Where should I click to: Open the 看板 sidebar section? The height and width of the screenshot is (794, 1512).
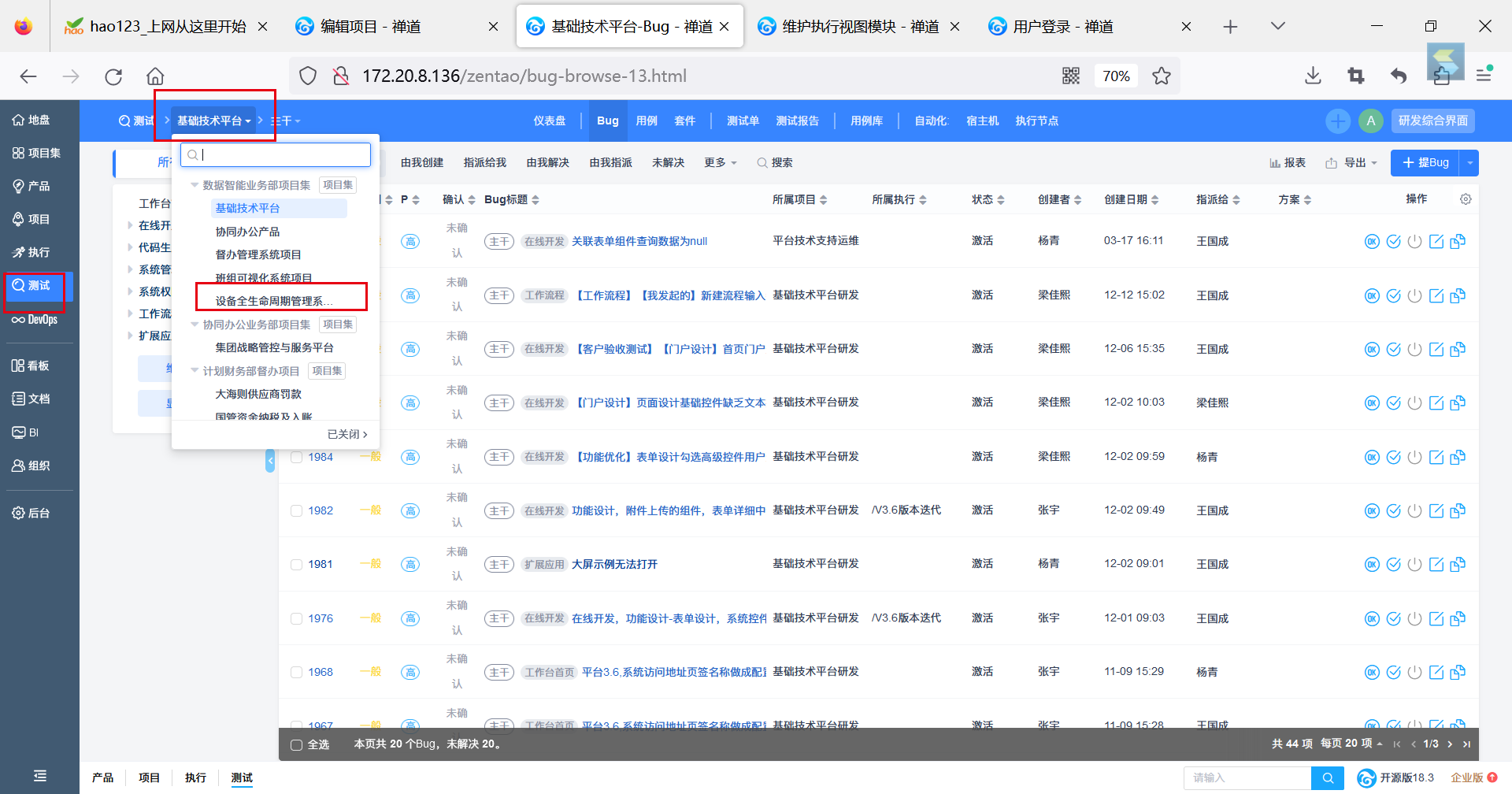pyautogui.click(x=31, y=365)
